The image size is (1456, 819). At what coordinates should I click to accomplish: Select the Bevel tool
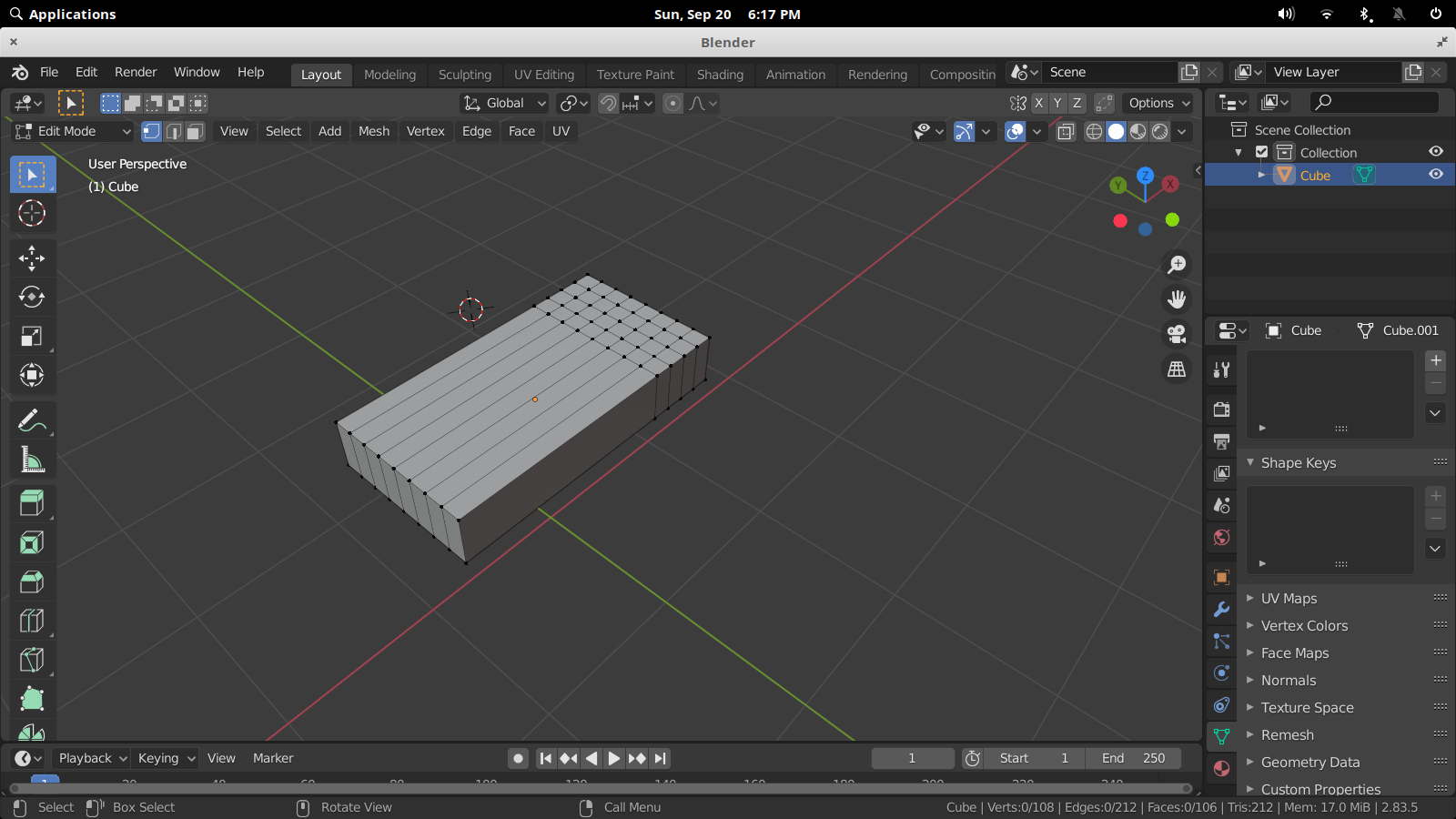tap(32, 582)
